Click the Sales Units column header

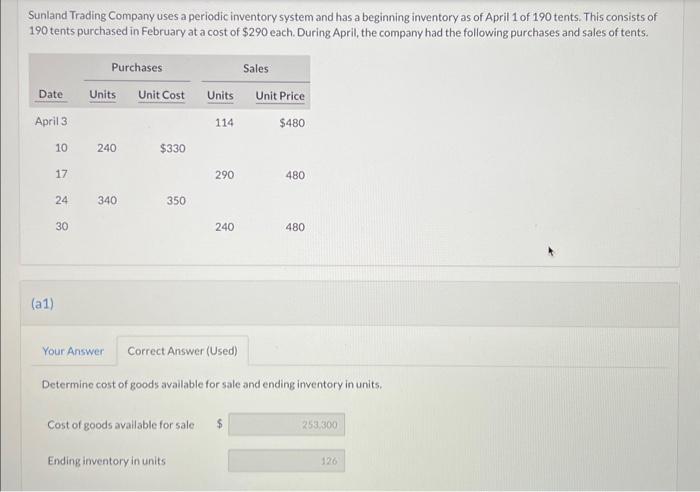coord(221,96)
